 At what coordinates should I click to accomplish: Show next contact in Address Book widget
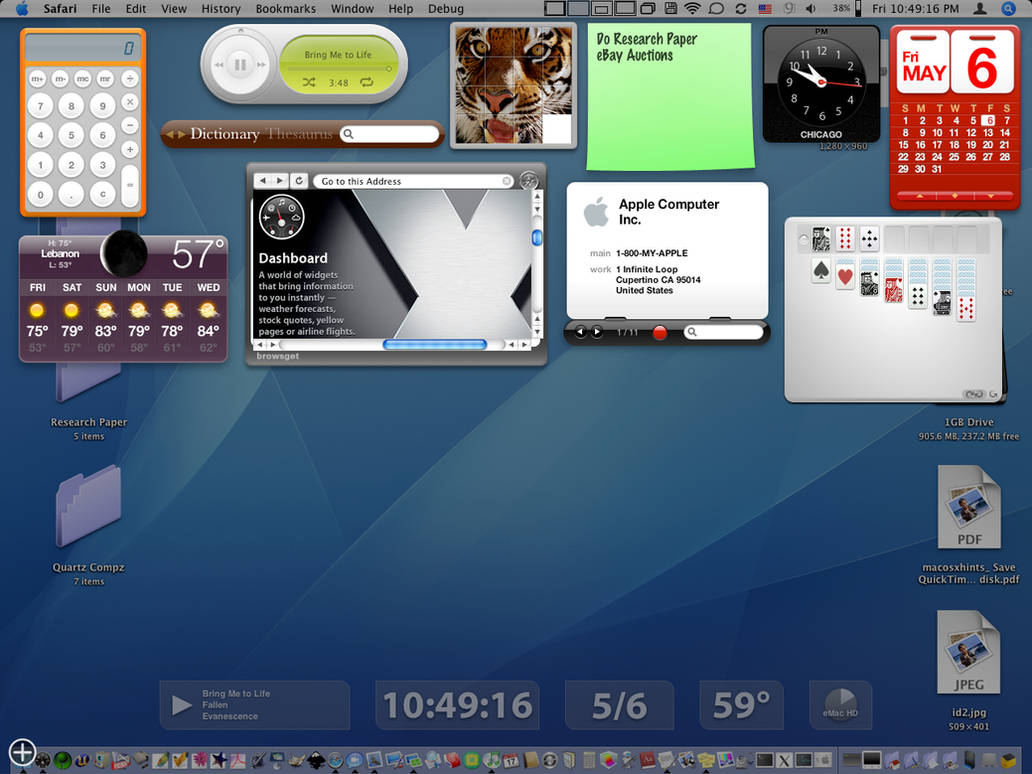(596, 332)
